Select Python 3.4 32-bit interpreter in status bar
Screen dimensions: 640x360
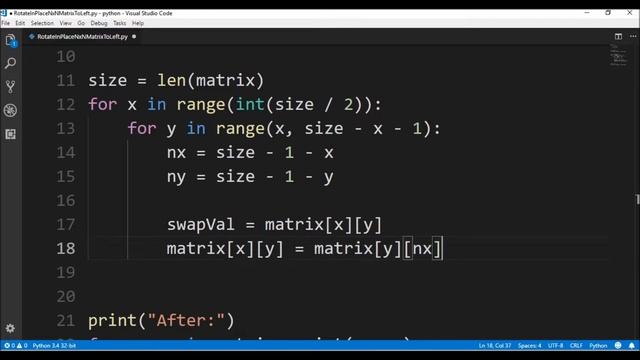coord(54,345)
